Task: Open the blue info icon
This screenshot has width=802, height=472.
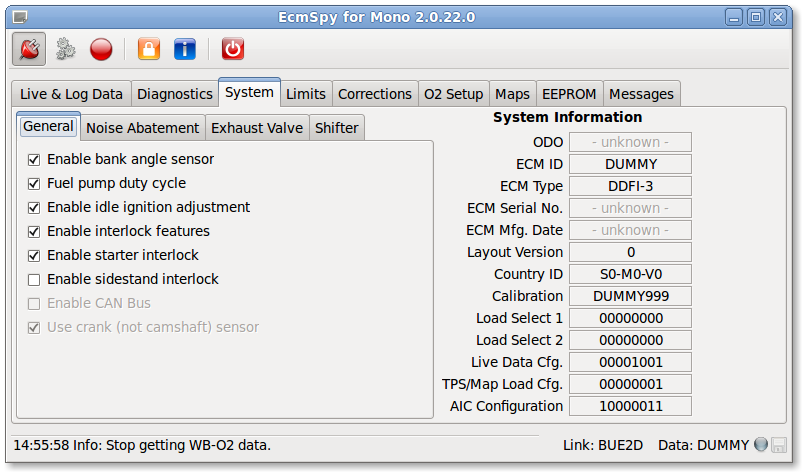Action: 185,49
